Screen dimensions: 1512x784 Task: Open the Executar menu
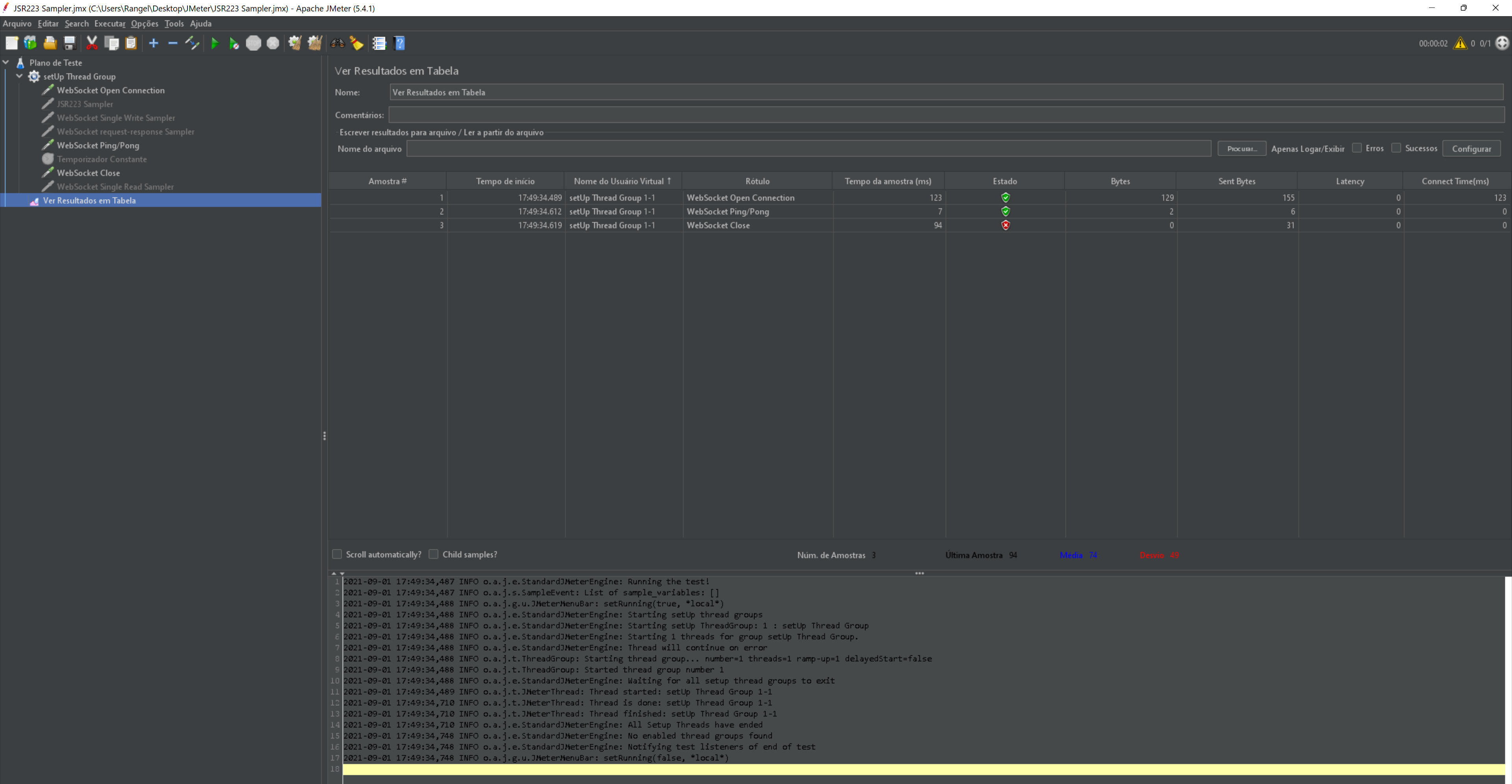click(x=109, y=24)
